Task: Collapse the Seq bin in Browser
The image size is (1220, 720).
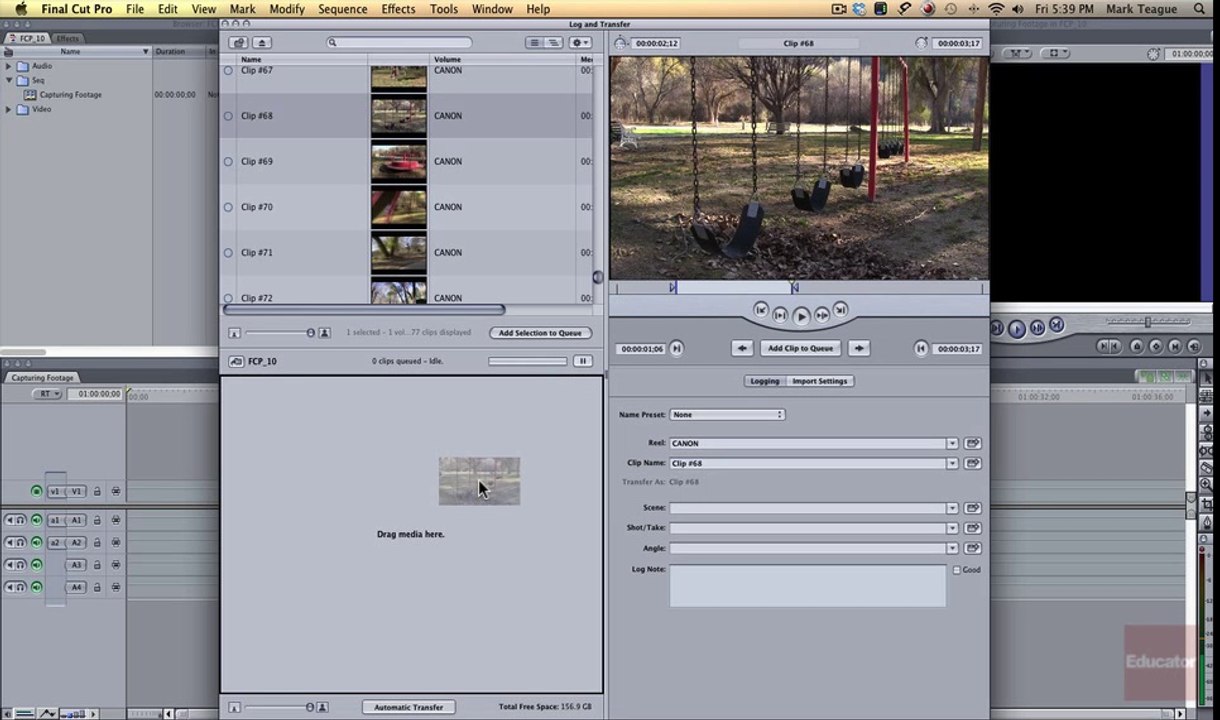Action: (9, 80)
